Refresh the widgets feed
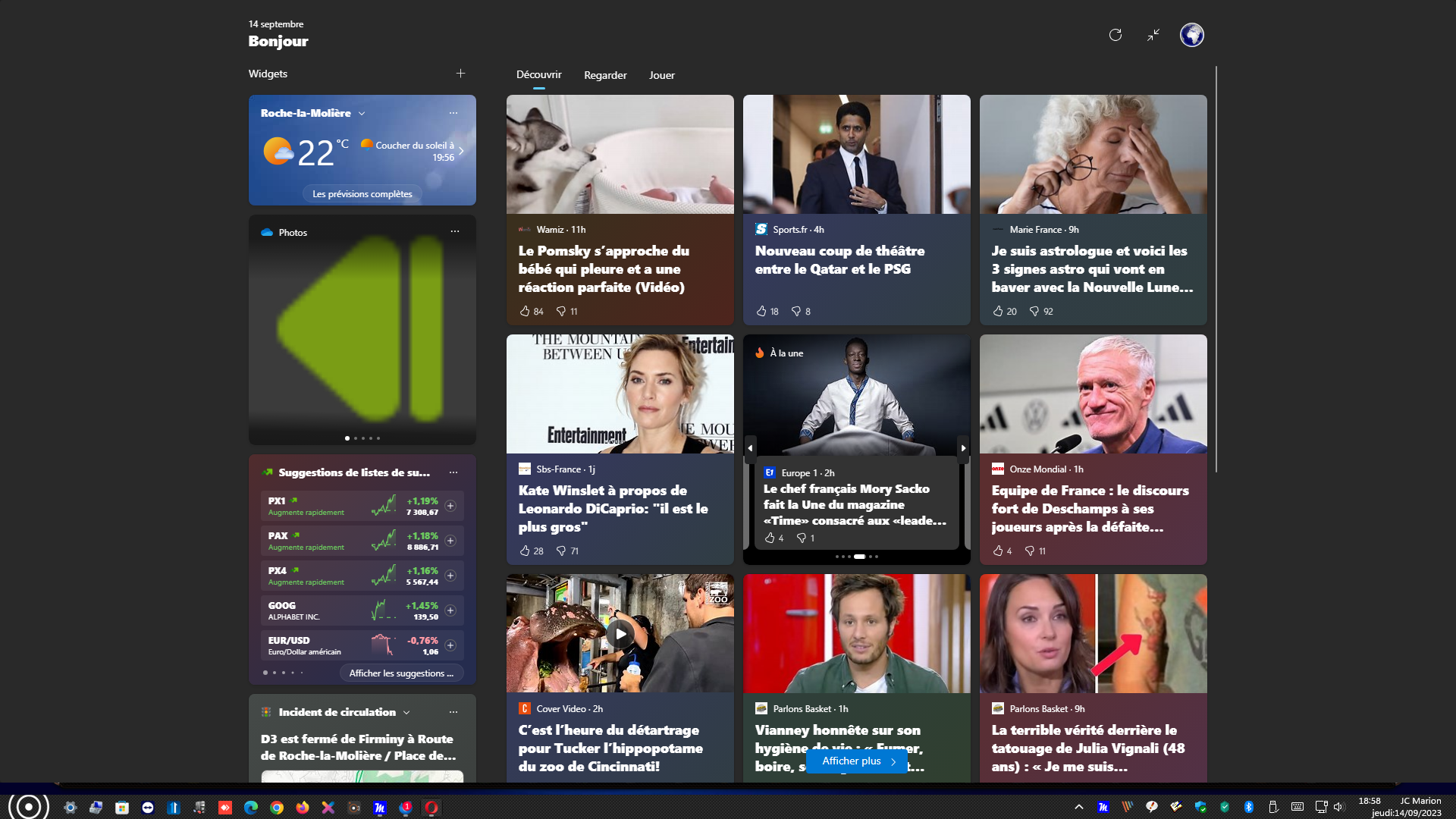The width and height of the screenshot is (1456, 819). point(1115,35)
